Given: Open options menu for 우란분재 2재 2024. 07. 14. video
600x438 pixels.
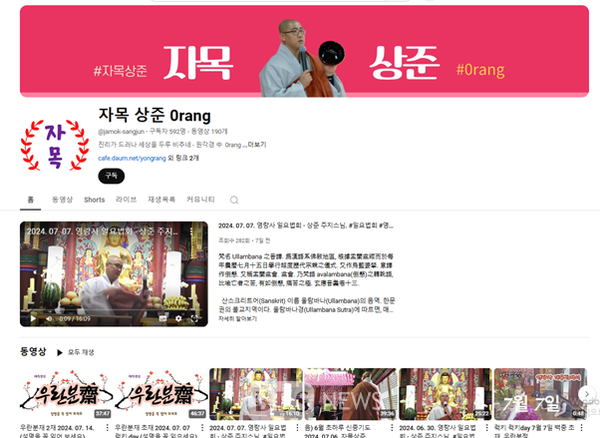Looking at the screenshot, I should click(107, 427).
